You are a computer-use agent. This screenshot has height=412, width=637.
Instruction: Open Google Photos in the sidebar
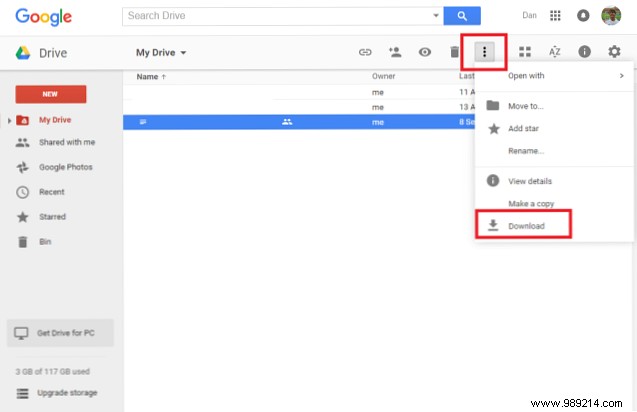coord(66,167)
